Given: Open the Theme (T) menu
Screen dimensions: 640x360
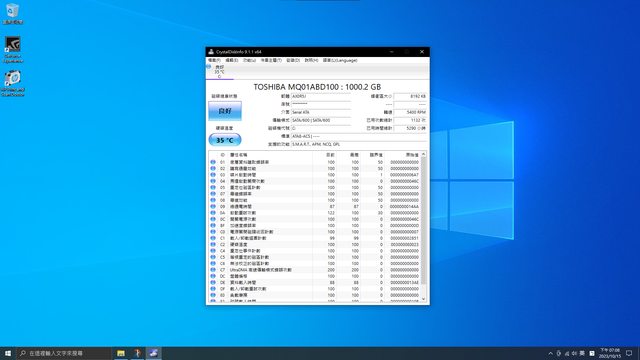Looking at the screenshot, I should point(271,60).
